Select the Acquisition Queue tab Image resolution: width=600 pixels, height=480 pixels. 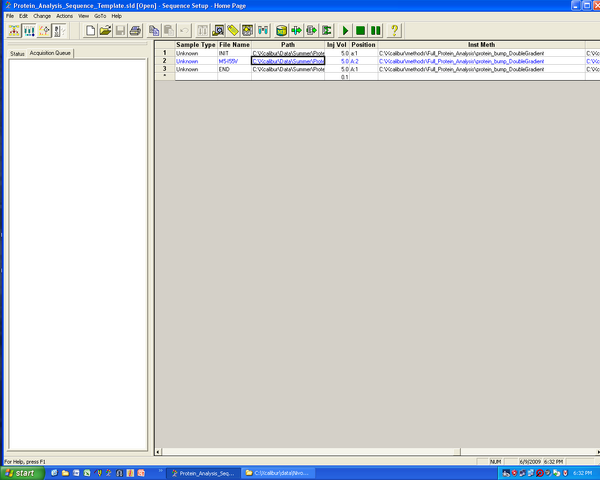[x=50, y=53]
